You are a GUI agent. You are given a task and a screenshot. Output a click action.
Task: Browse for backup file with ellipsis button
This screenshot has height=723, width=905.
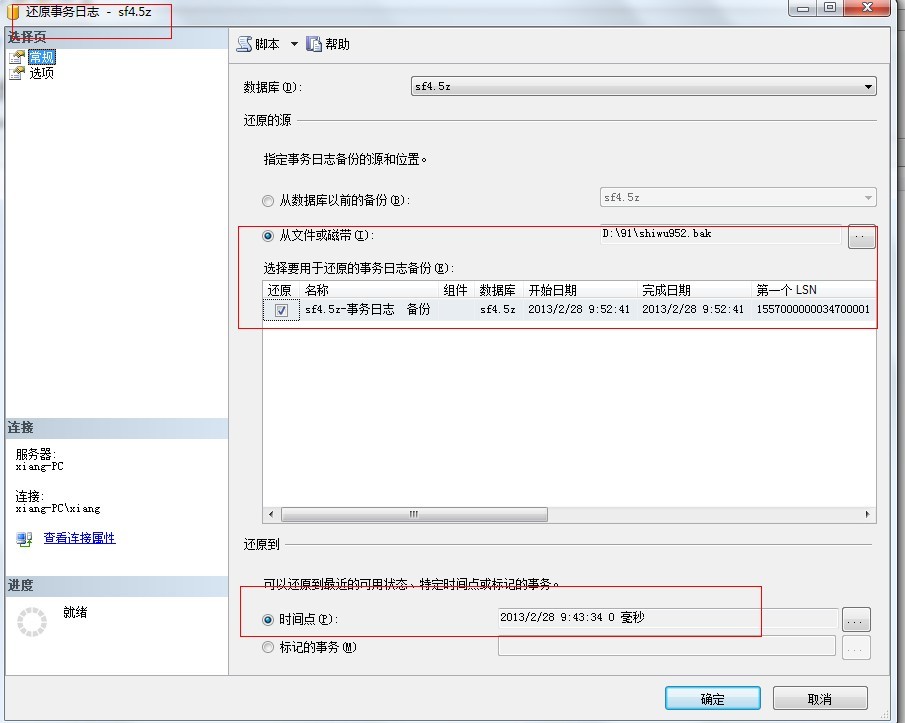pos(861,237)
